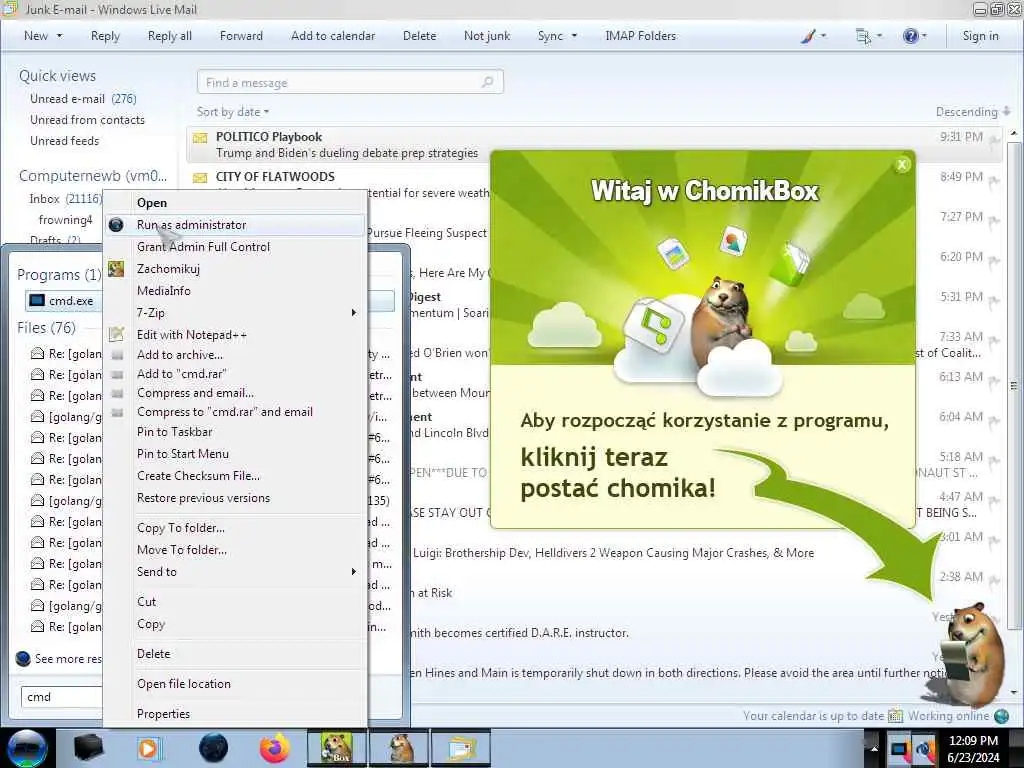Screen dimensions: 1024x768
Task: Open the Inbox folder
Action: [x=65, y=199]
